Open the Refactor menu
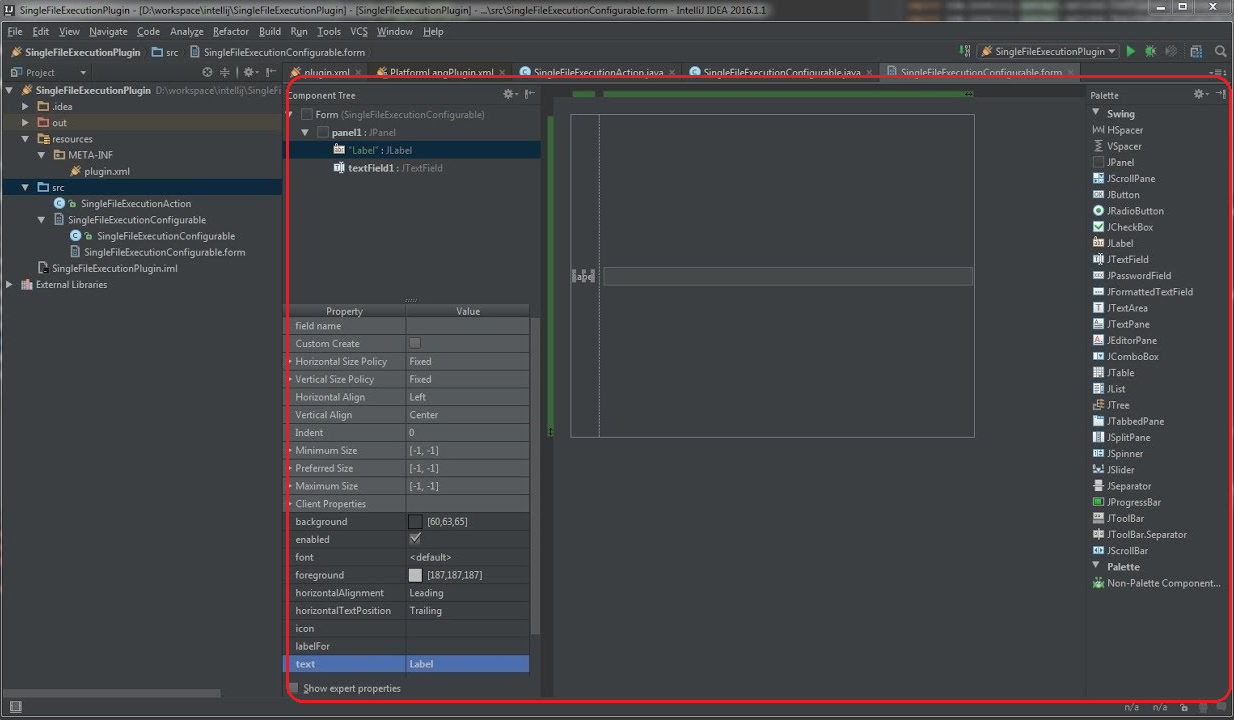The height and width of the screenshot is (720, 1234). [x=230, y=31]
